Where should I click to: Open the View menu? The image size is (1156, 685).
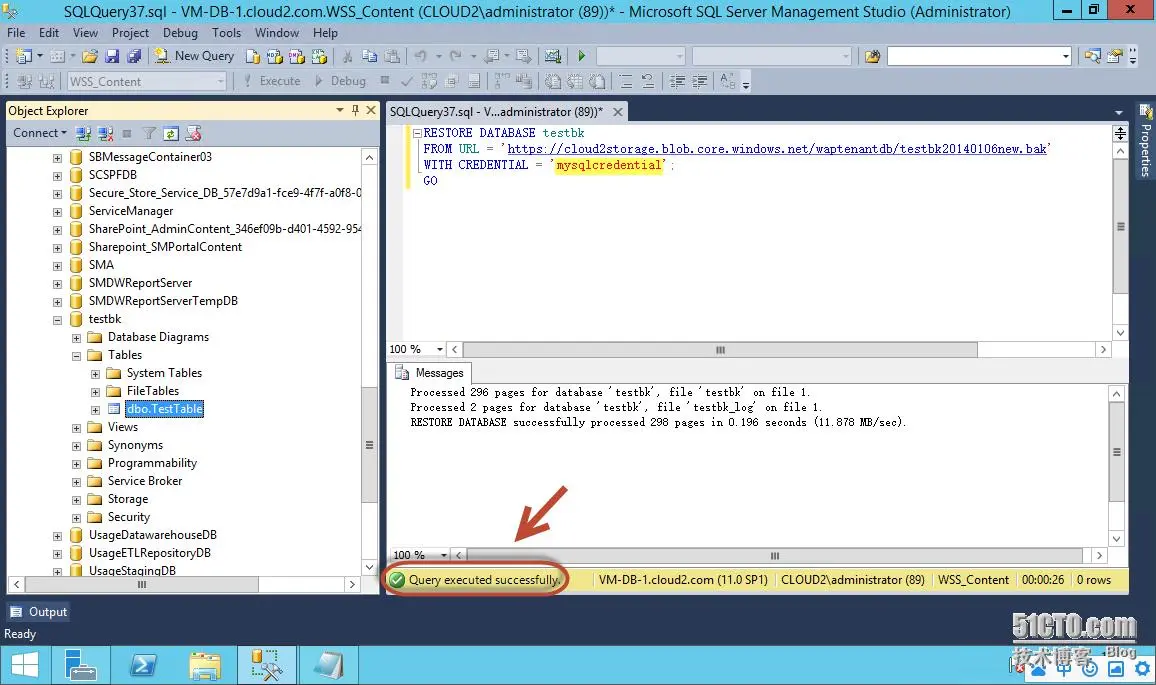[x=85, y=32]
